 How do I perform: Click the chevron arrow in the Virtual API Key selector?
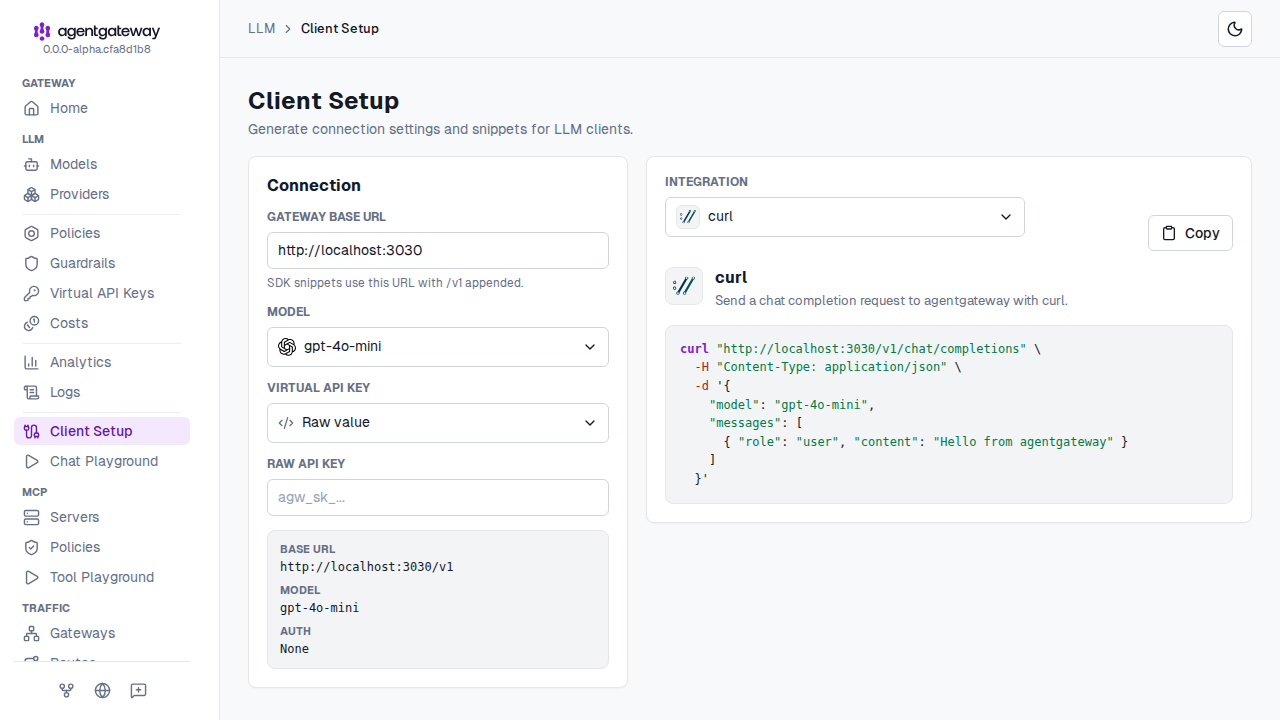(590, 422)
